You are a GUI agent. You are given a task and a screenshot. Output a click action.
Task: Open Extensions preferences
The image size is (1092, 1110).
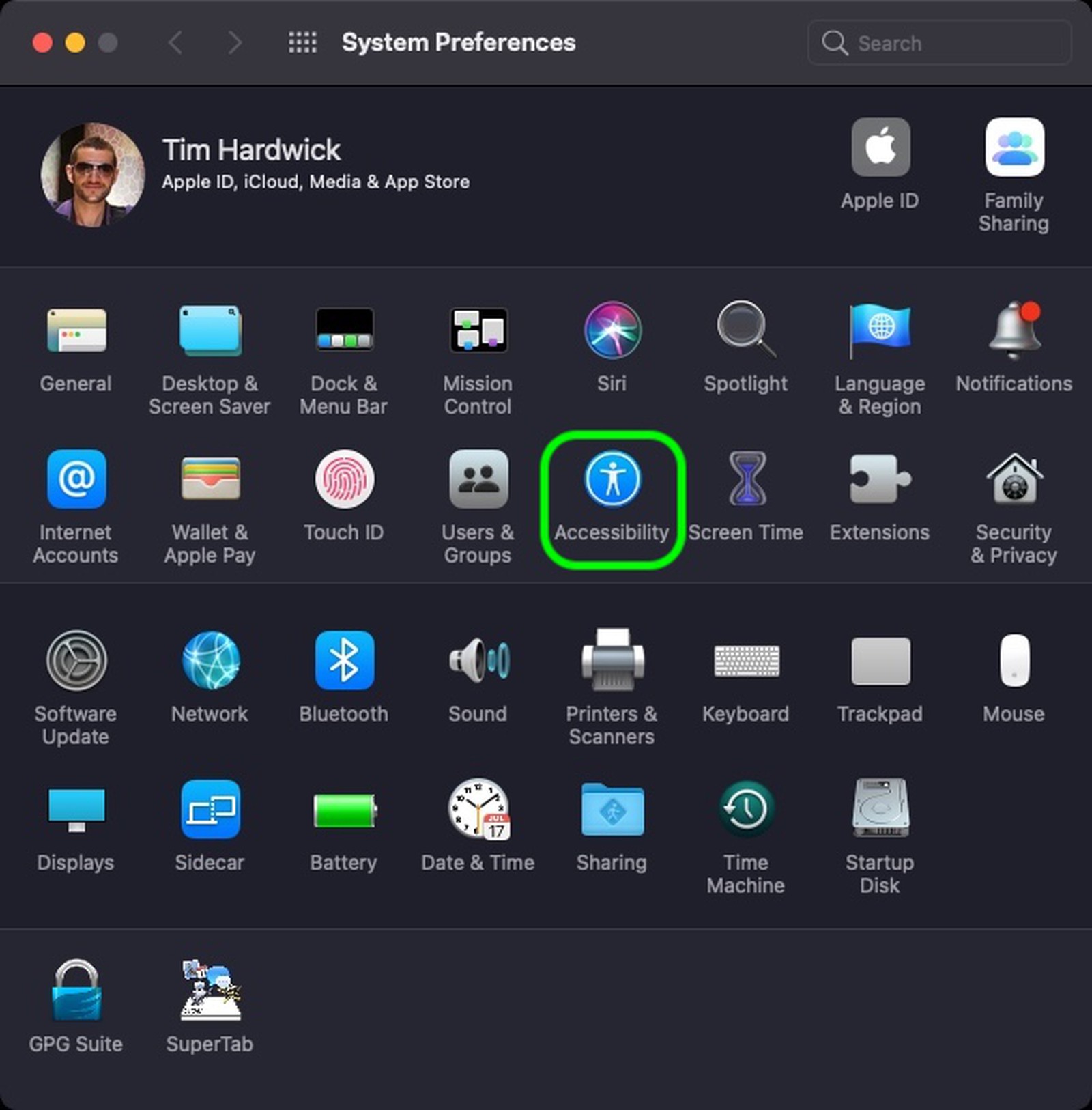(x=880, y=479)
